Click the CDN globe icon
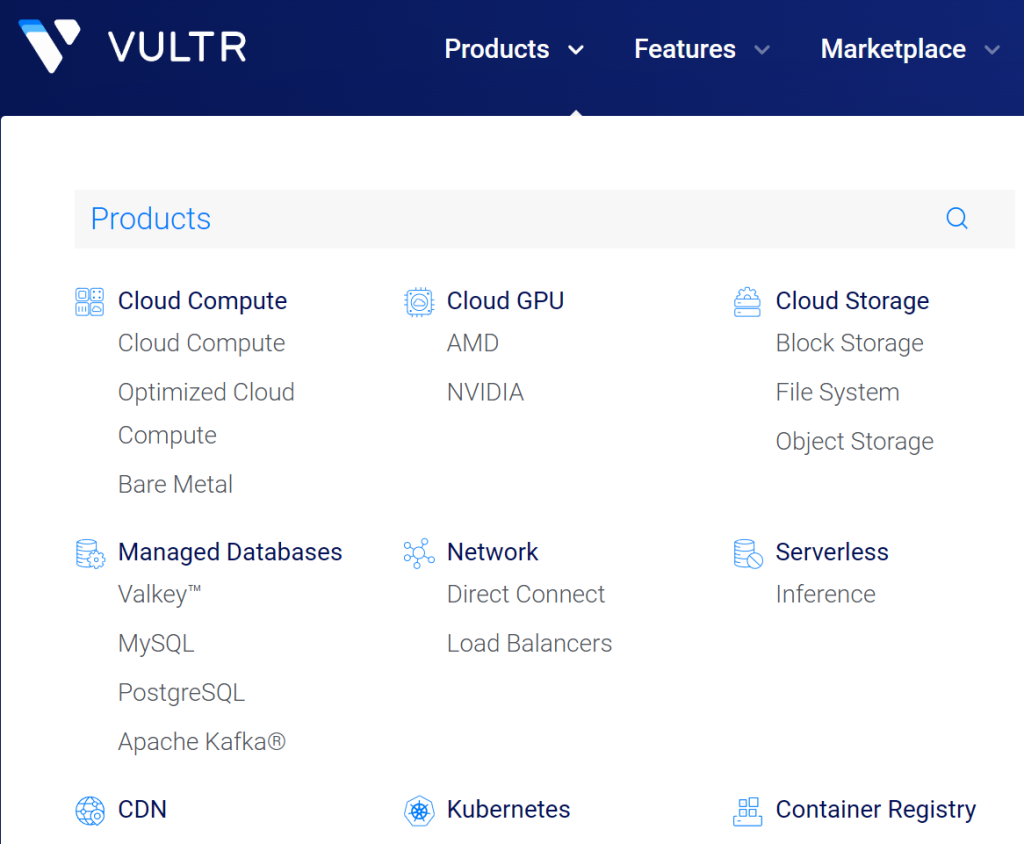The height and width of the screenshot is (844, 1024). click(x=89, y=811)
